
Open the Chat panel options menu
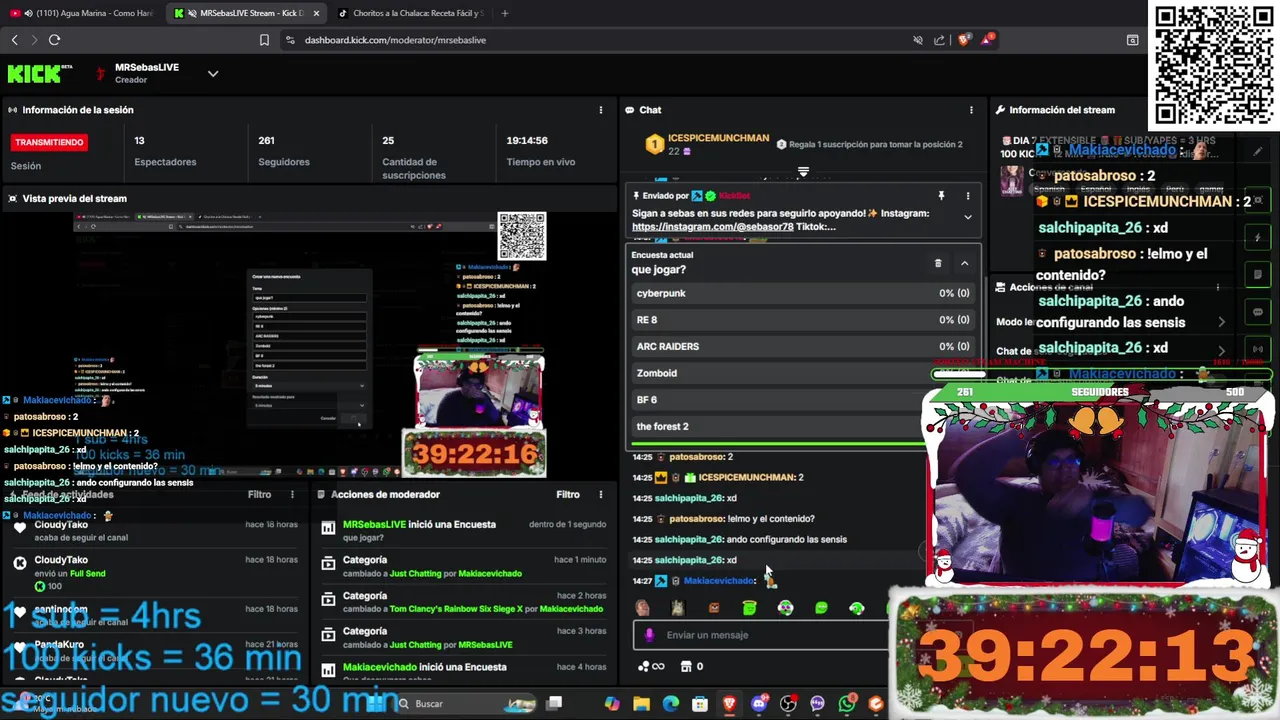click(x=971, y=110)
